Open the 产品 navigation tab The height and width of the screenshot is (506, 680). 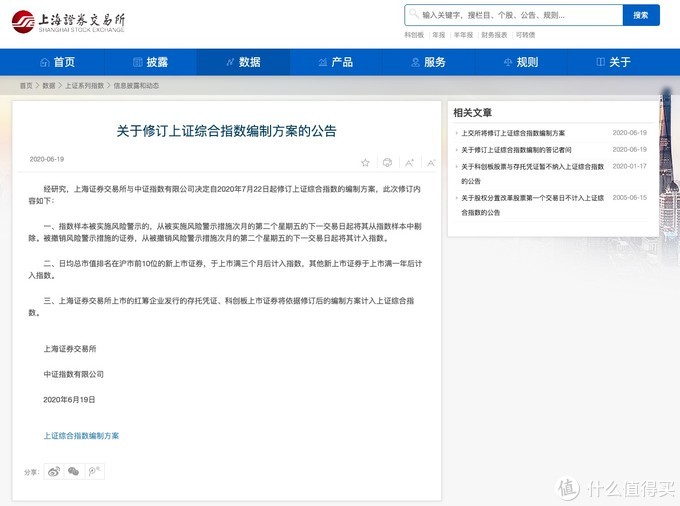click(x=336, y=62)
